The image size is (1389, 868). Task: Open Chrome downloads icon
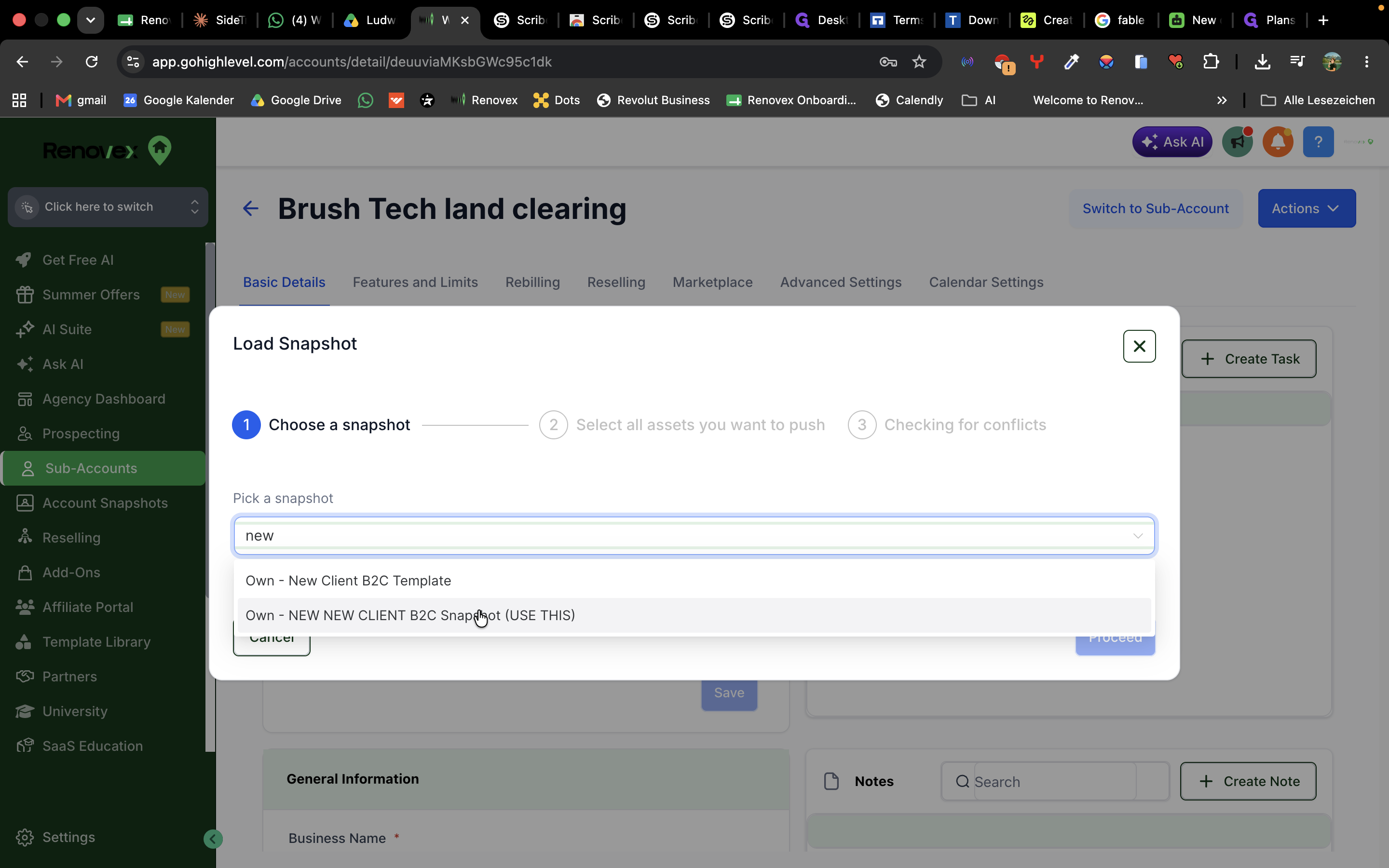point(1262,61)
